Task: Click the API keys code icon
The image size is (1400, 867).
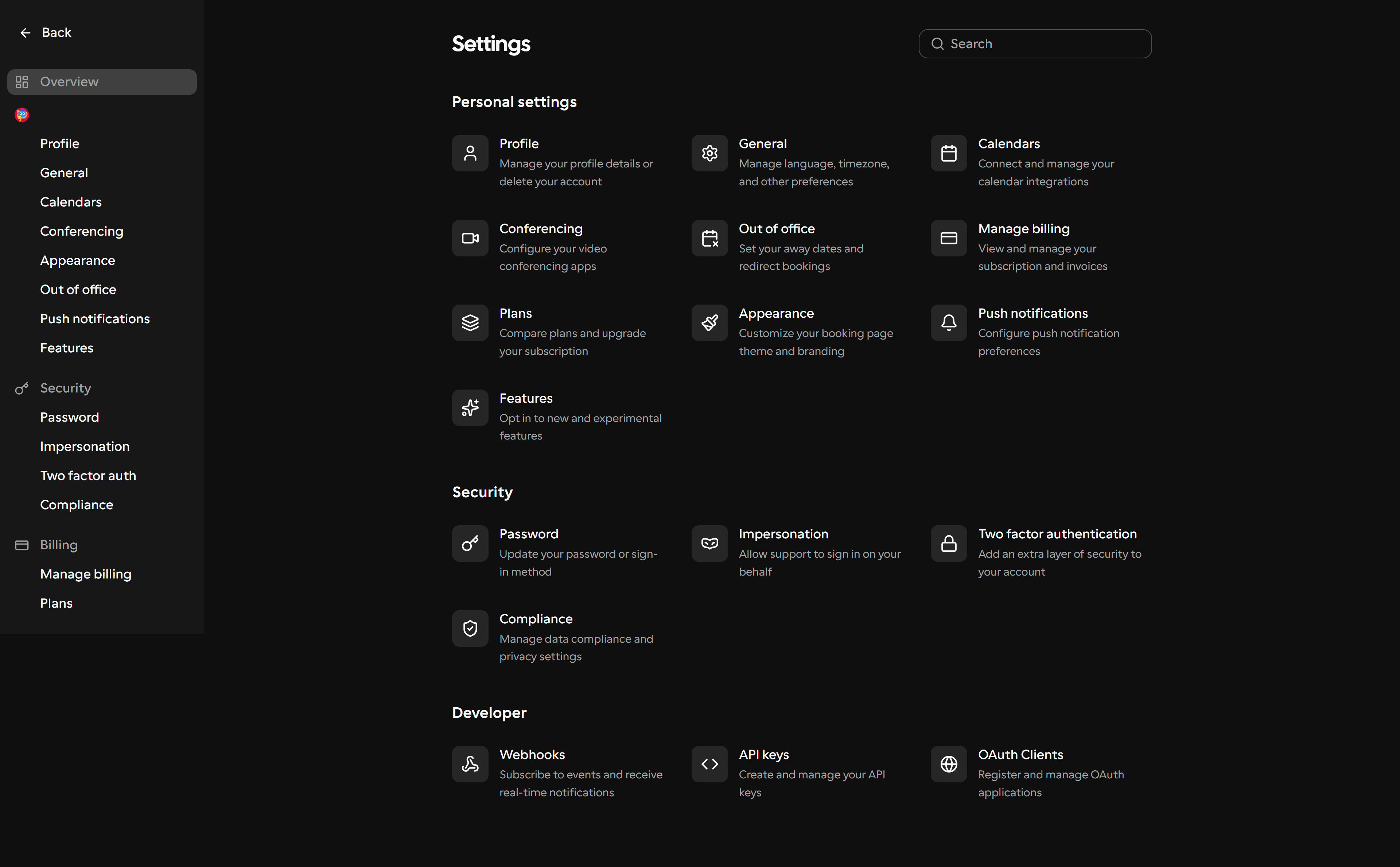Action: click(x=709, y=764)
